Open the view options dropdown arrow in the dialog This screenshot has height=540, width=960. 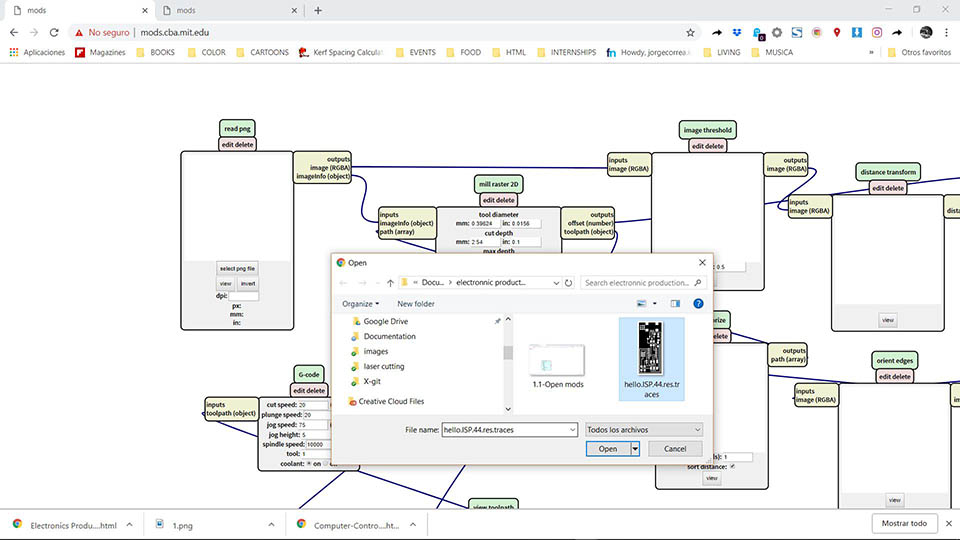pos(657,303)
